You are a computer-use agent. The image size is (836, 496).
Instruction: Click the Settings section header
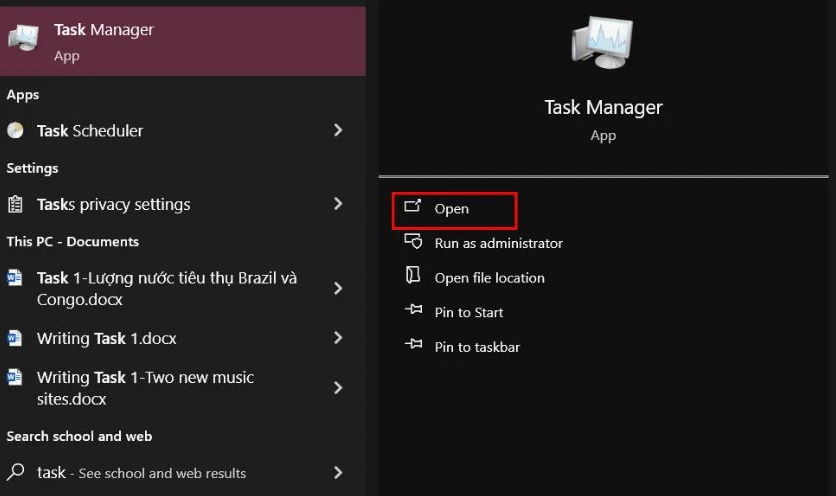[x=33, y=168]
